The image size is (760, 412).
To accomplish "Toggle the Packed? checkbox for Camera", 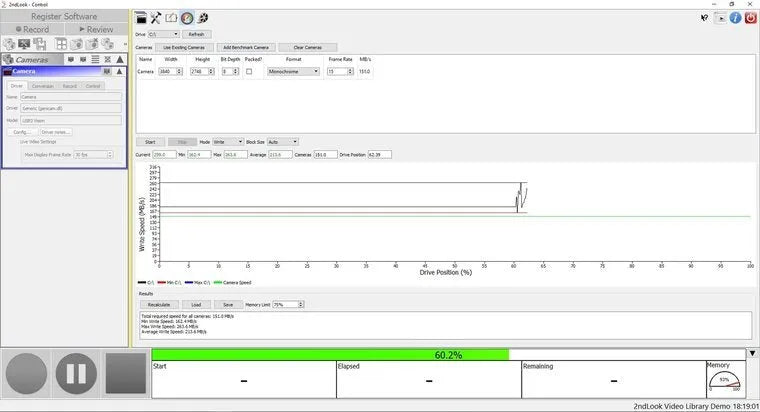I will [249, 71].
